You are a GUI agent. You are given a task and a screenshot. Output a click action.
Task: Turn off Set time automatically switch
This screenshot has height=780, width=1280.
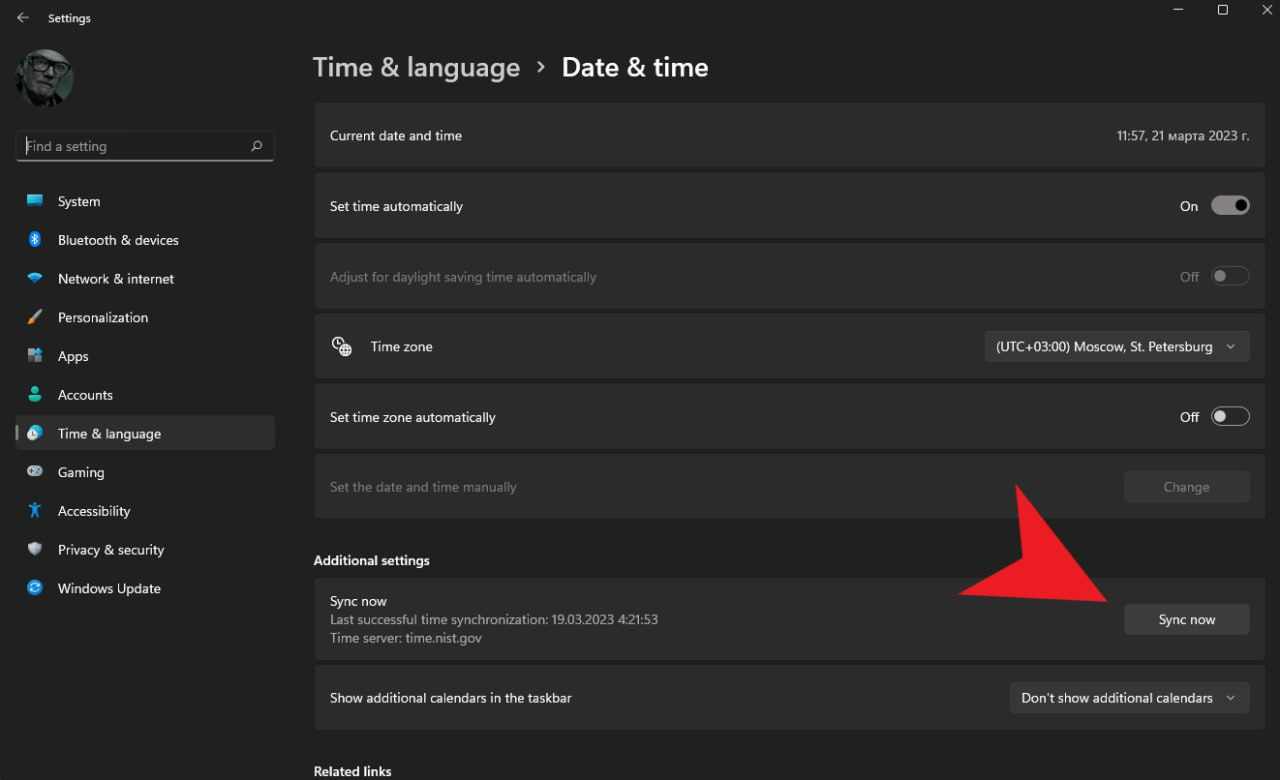pyautogui.click(x=1230, y=206)
